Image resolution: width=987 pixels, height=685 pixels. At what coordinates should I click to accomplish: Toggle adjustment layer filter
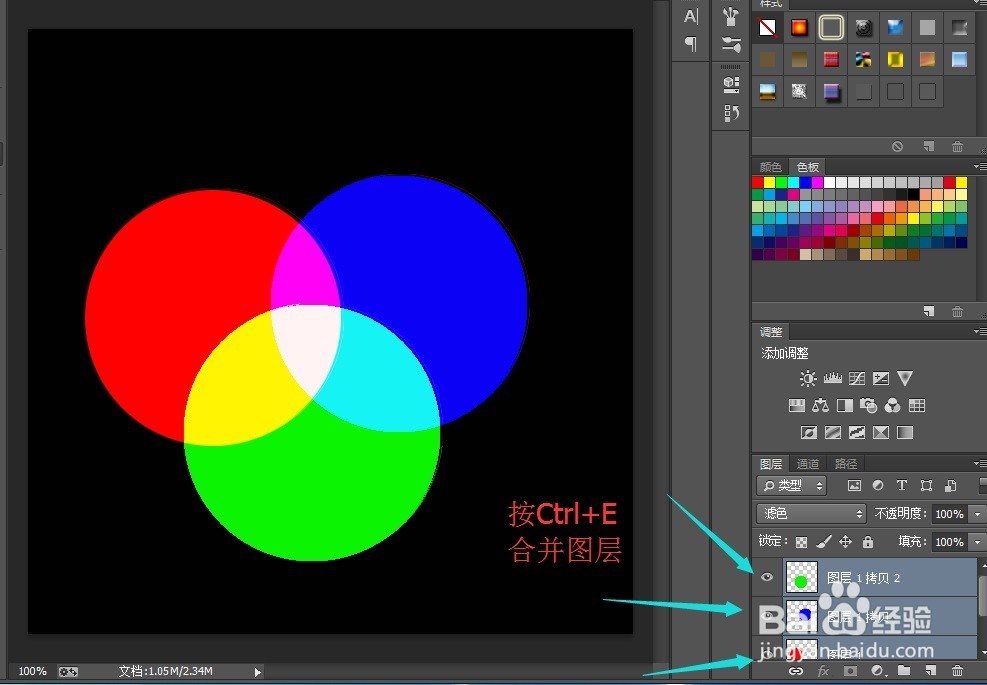tap(878, 485)
